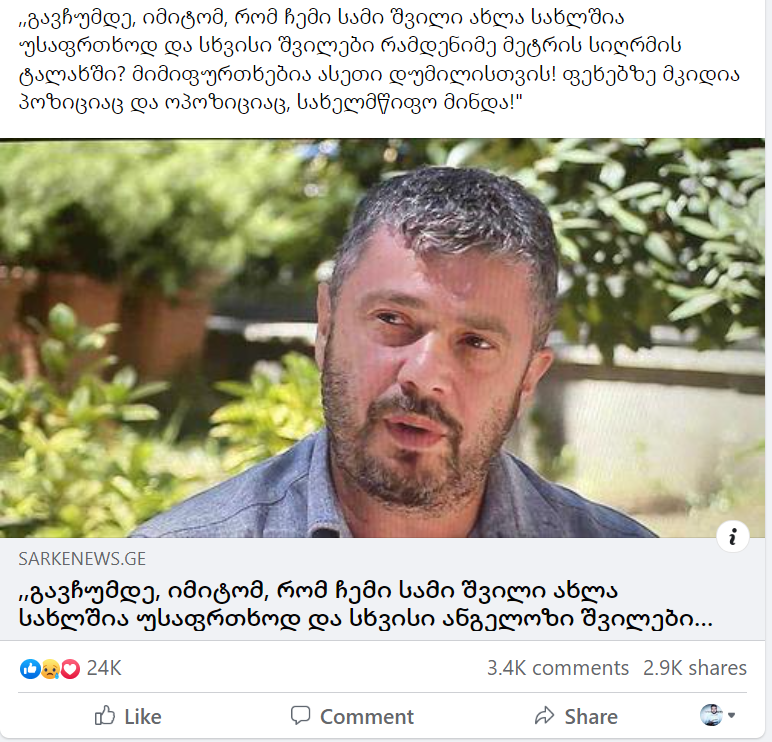View the 2.9K shares list
Screen dimensions: 772x742
pyautogui.click(x=695, y=668)
